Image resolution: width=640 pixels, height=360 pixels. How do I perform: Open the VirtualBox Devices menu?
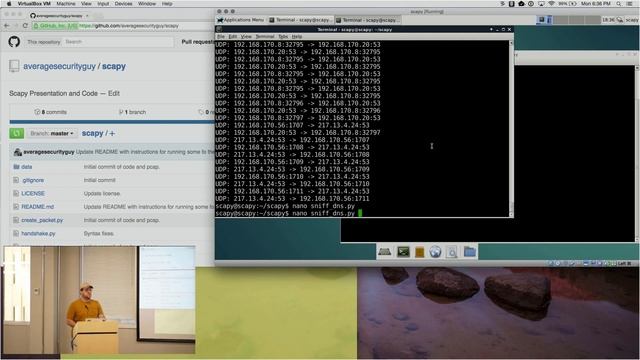123,4
